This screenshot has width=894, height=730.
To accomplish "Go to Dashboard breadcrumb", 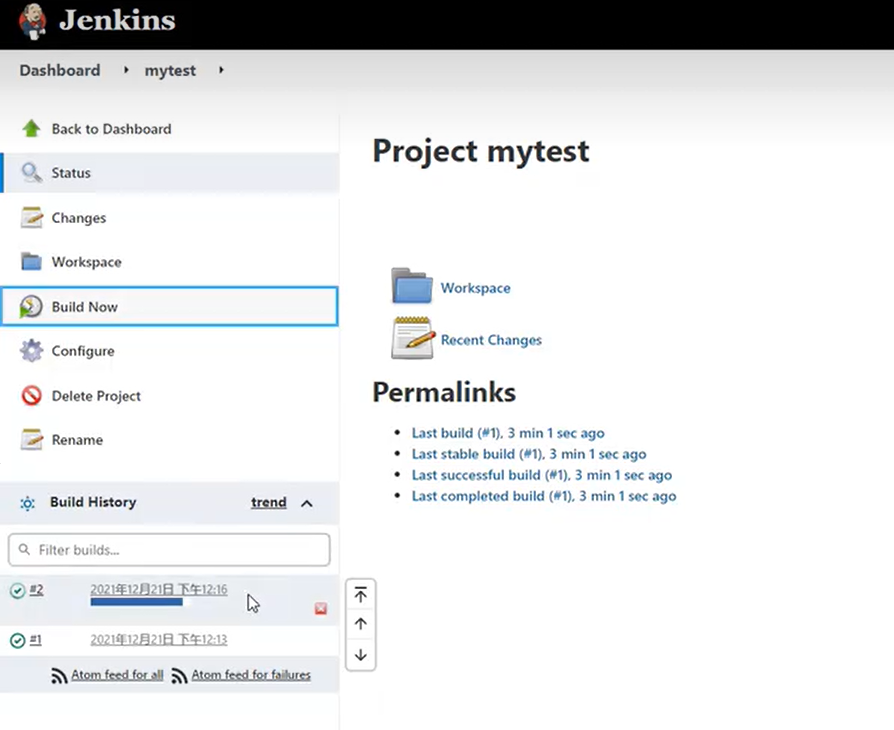I will [60, 70].
